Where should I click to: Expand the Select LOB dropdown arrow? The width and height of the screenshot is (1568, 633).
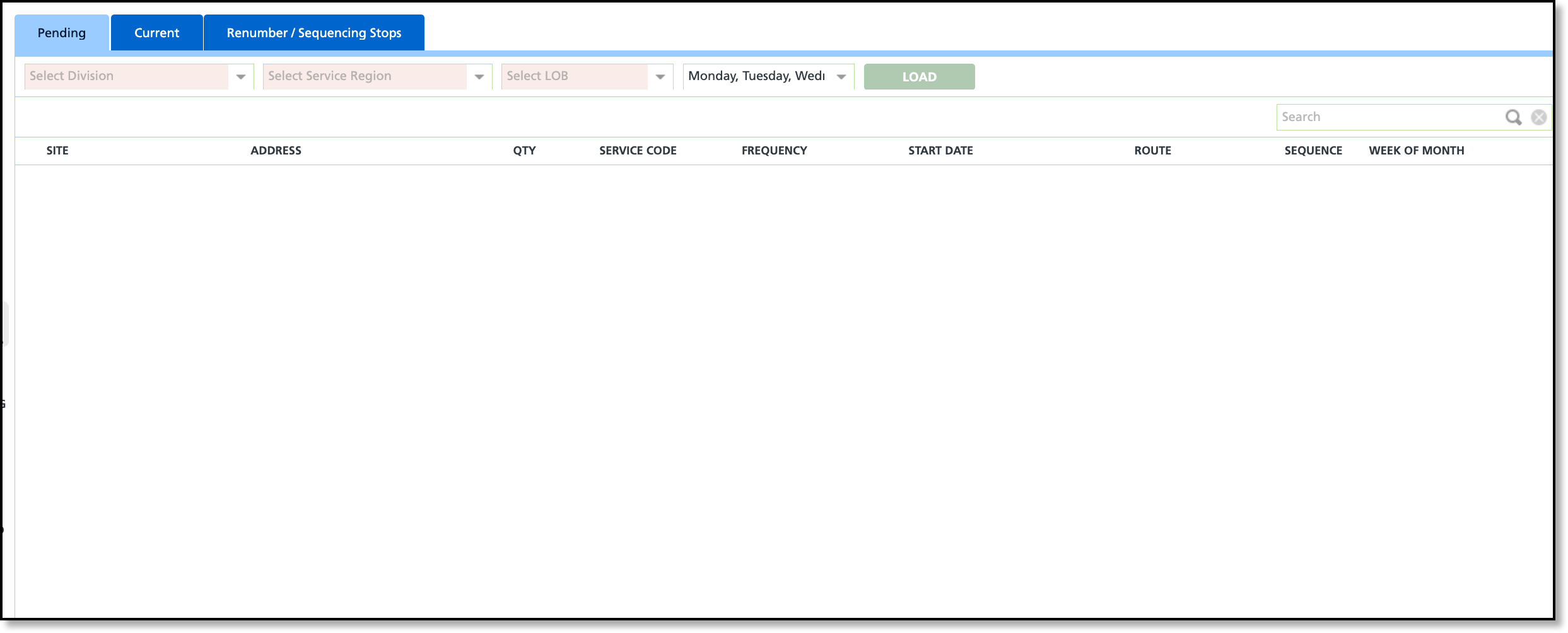tap(660, 77)
